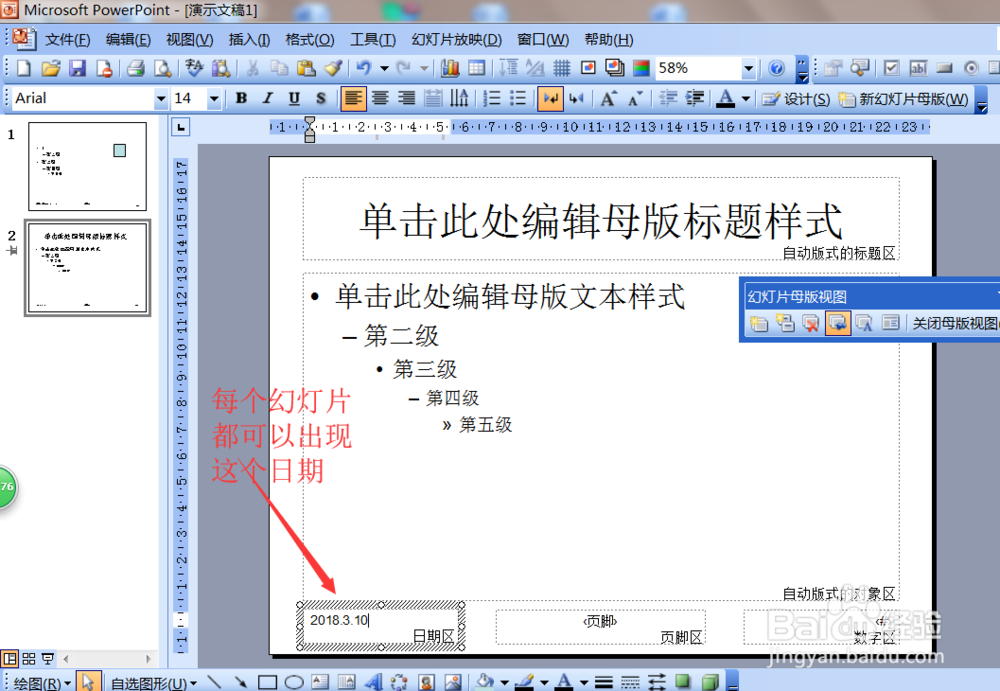
Task: Click the Master Layout icon in the master toolbar
Action: [x=890, y=323]
